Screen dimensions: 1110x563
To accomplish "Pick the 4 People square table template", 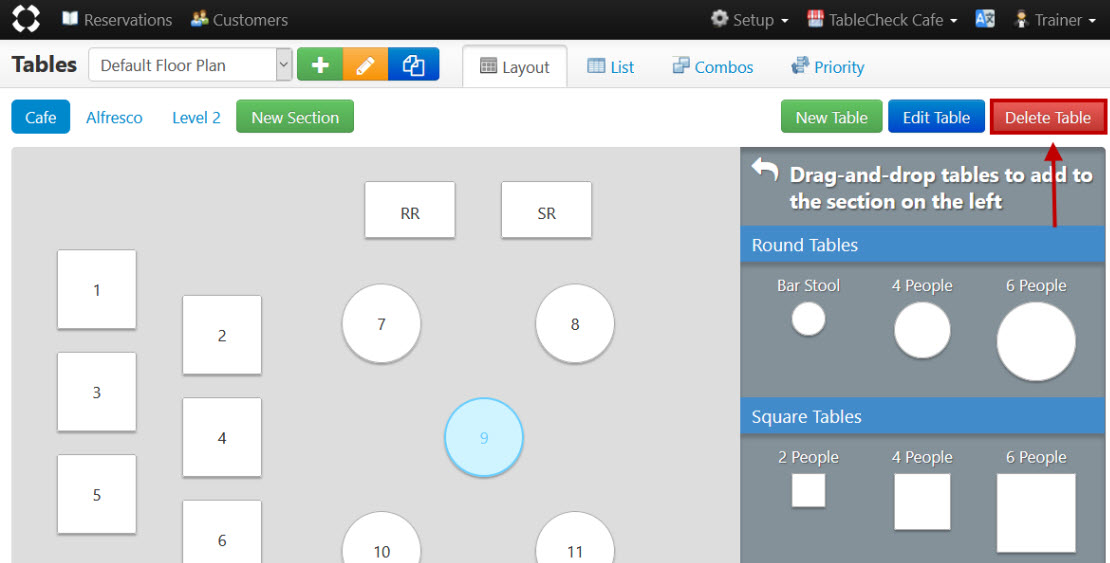I will tap(922, 501).
